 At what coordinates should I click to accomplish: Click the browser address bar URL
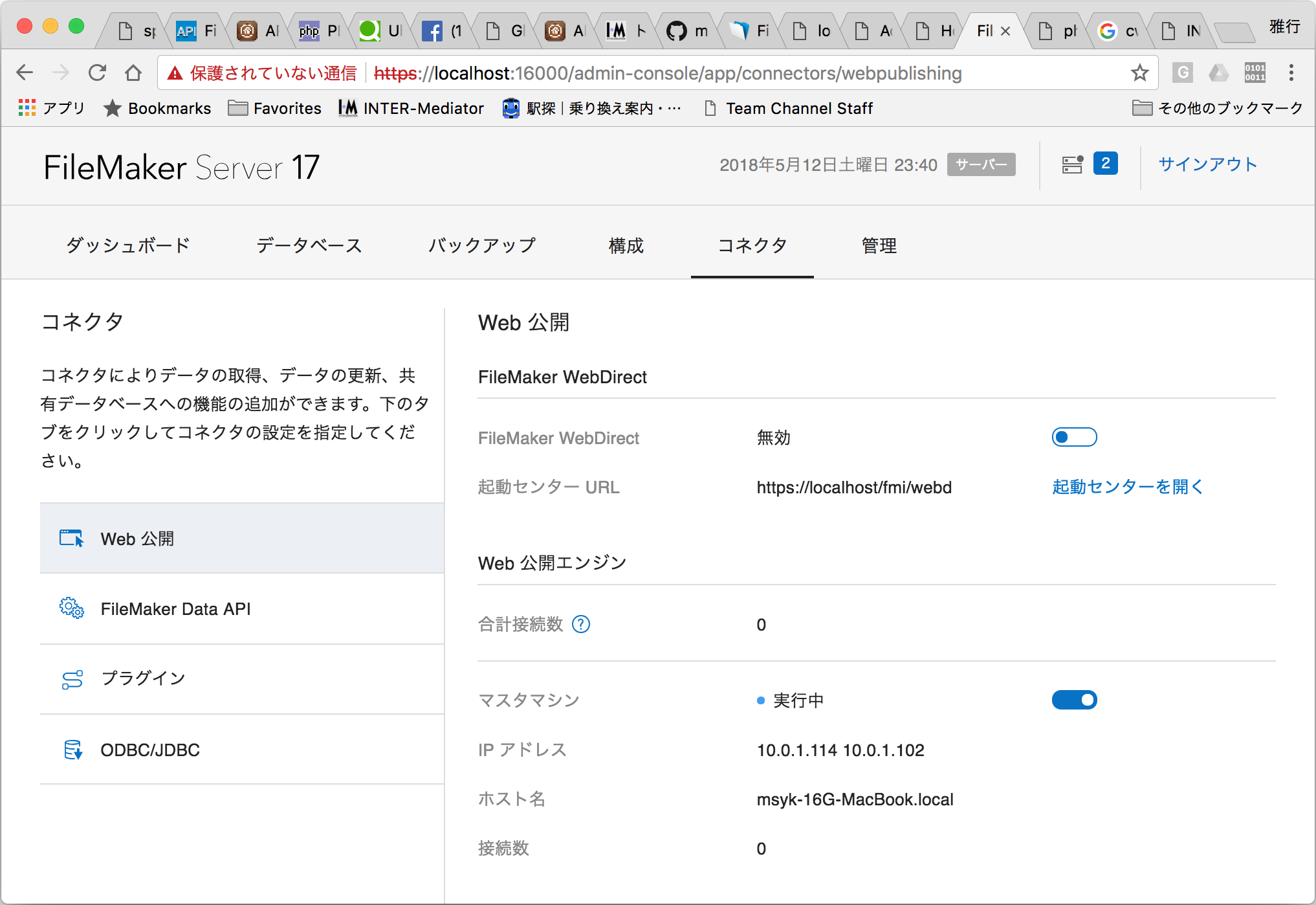pos(668,73)
